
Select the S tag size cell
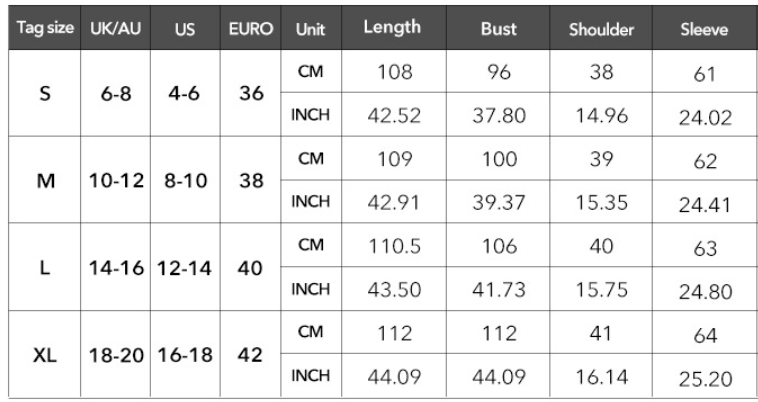45,94
